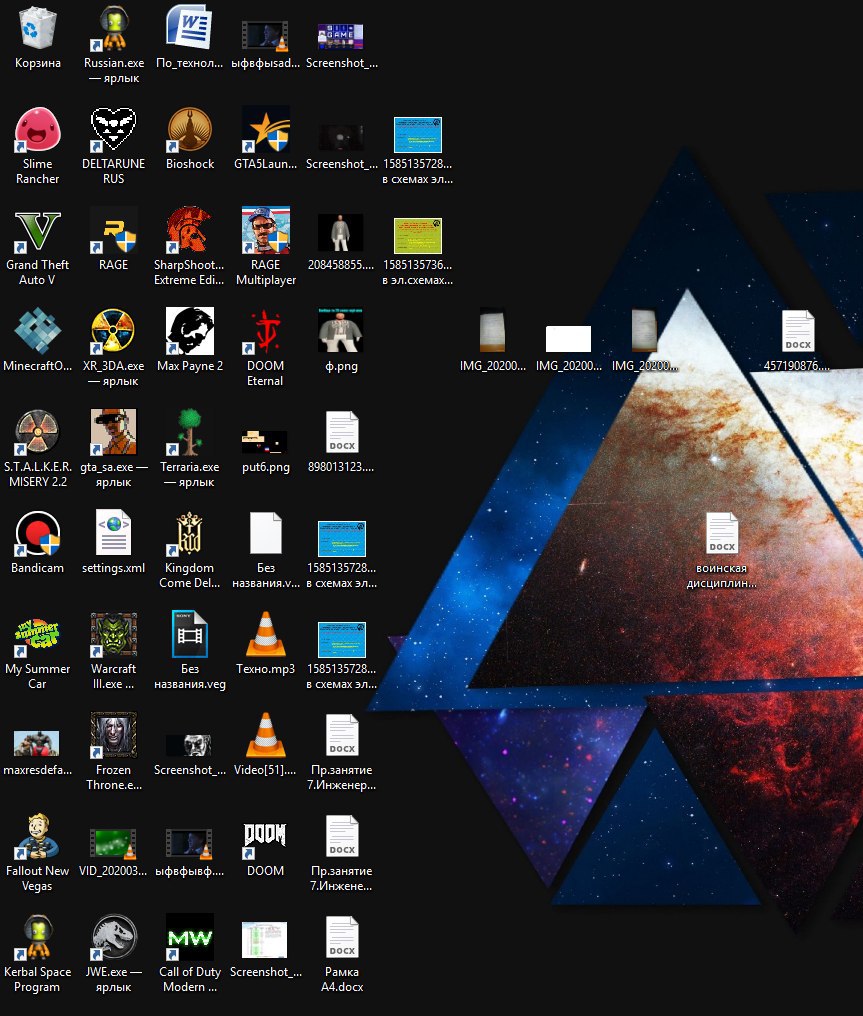Open the Корзина recycle bin icon
This screenshot has width=863, height=1016.
click(38, 29)
